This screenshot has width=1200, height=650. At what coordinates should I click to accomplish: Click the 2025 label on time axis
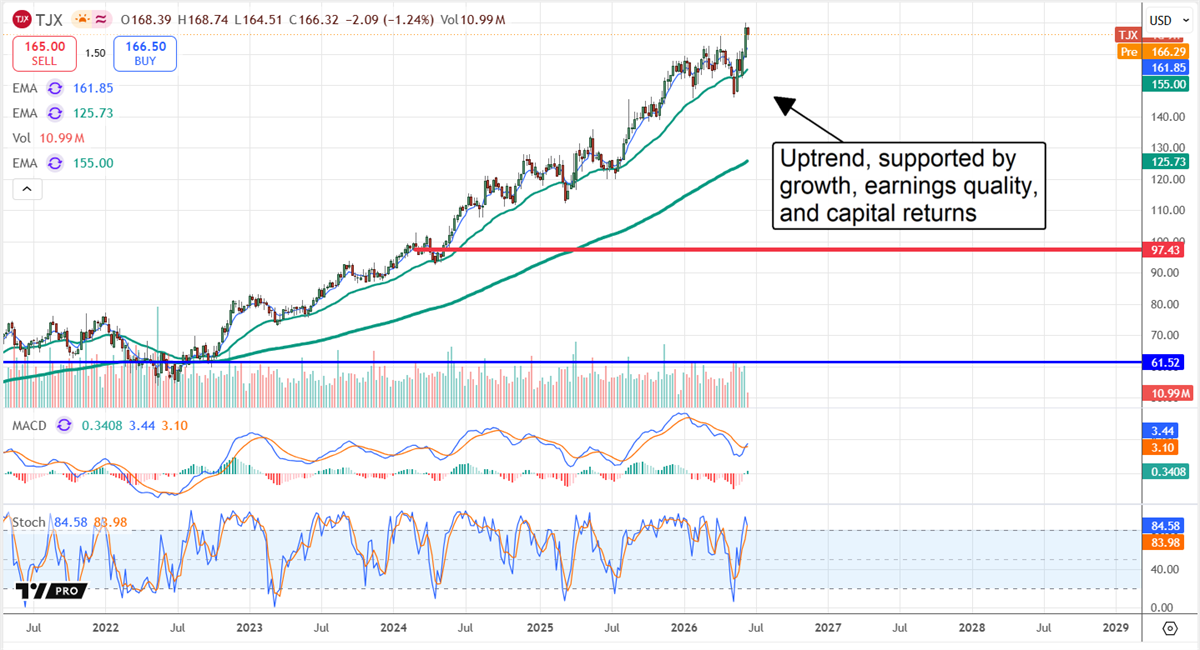539,628
